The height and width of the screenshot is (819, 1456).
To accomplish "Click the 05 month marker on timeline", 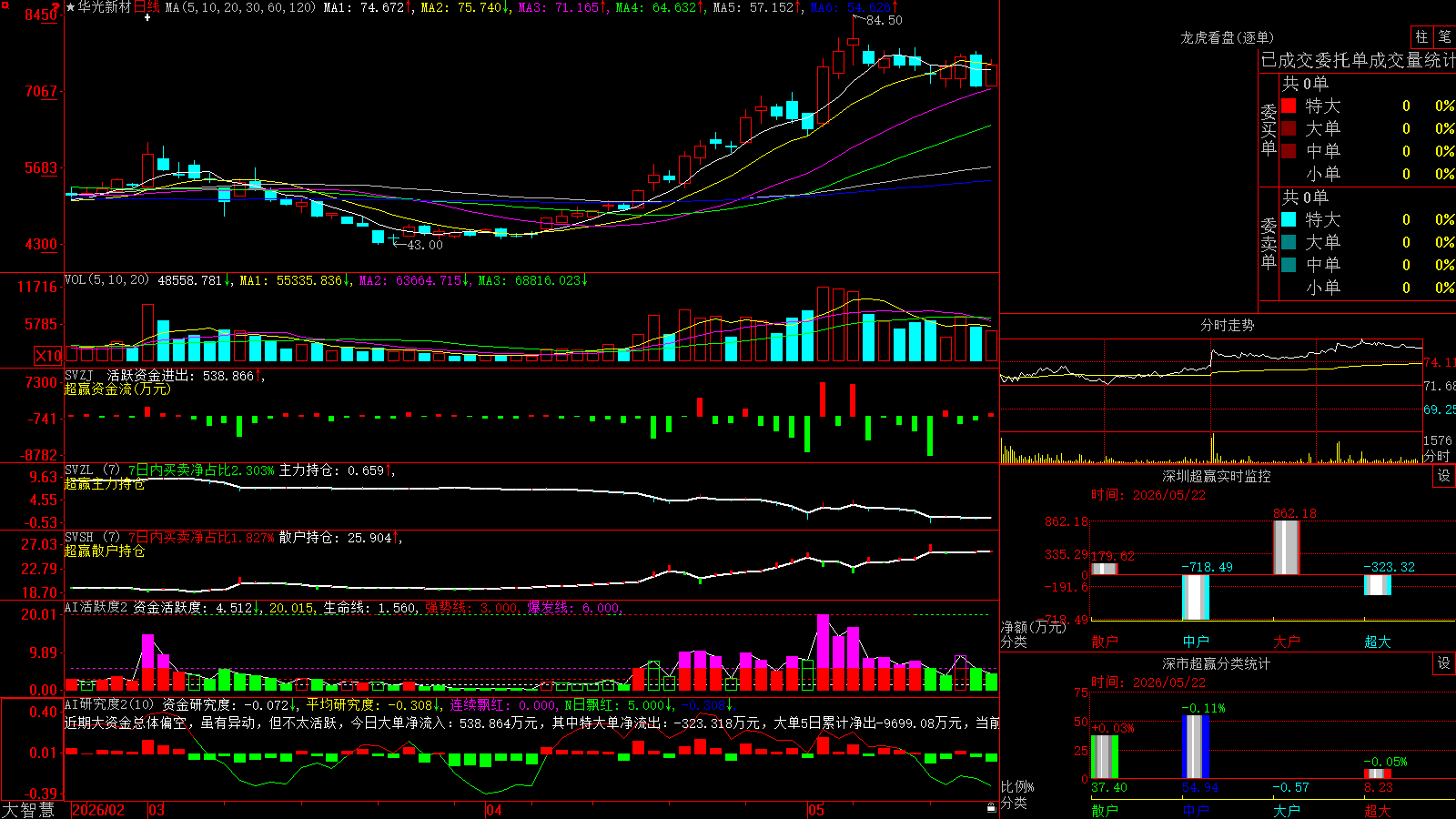I will coord(816,810).
